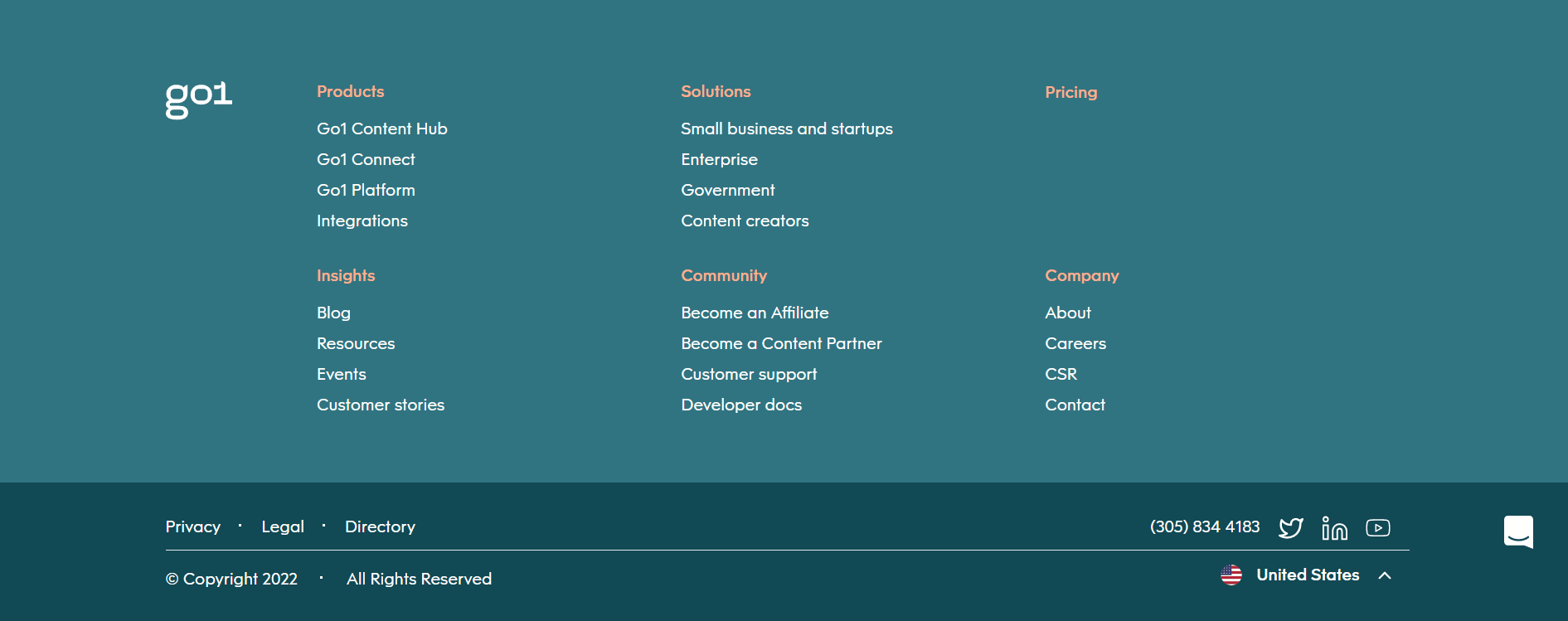The width and height of the screenshot is (1568, 621).
Task: Open the chat support widget
Action: pyautogui.click(x=1518, y=531)
